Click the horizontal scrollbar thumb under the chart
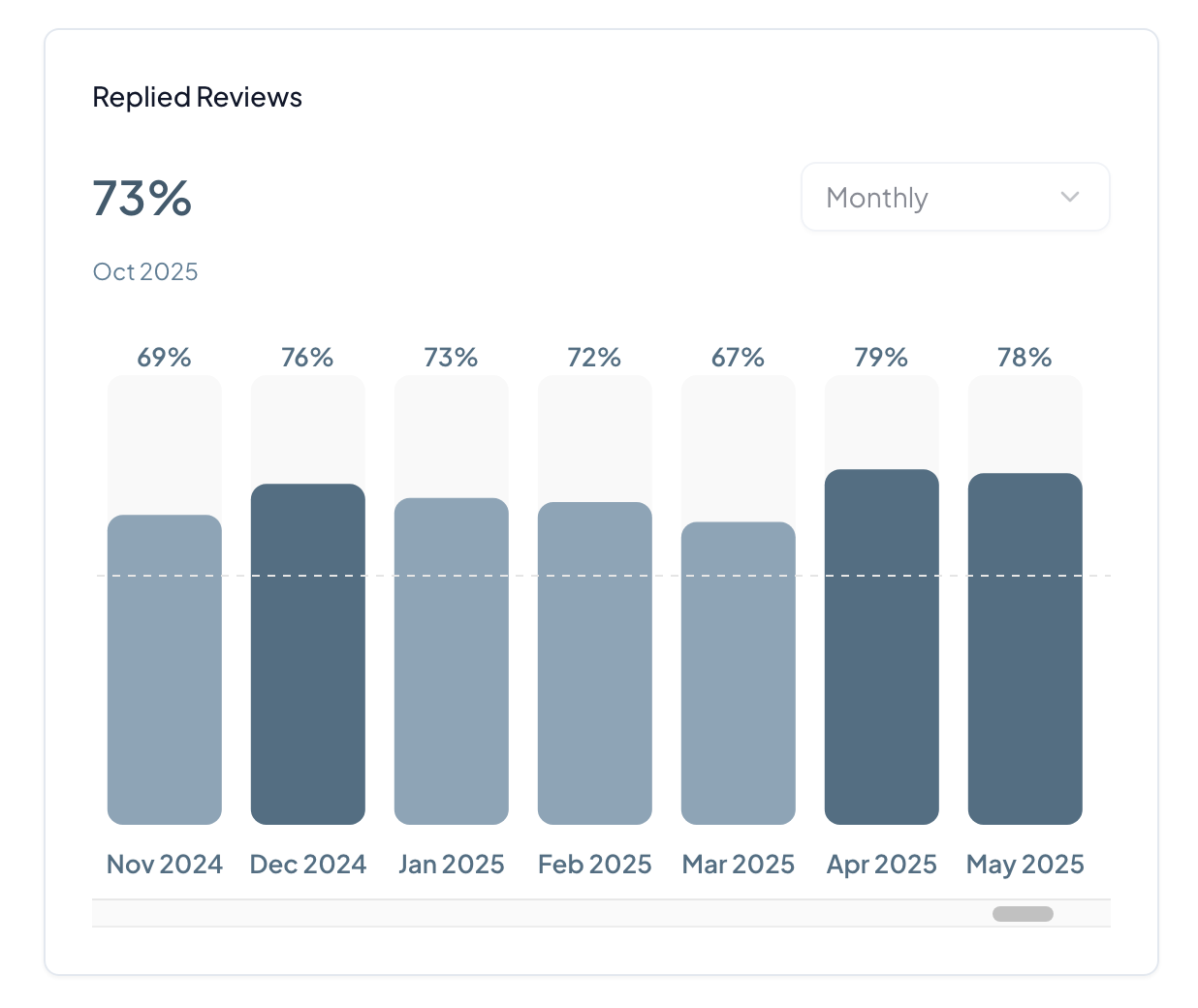1198x1008 pixels. click(1023, 914)
